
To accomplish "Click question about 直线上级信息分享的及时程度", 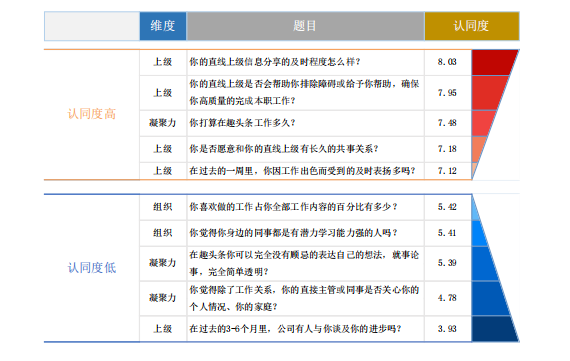I will click(275, 62).
